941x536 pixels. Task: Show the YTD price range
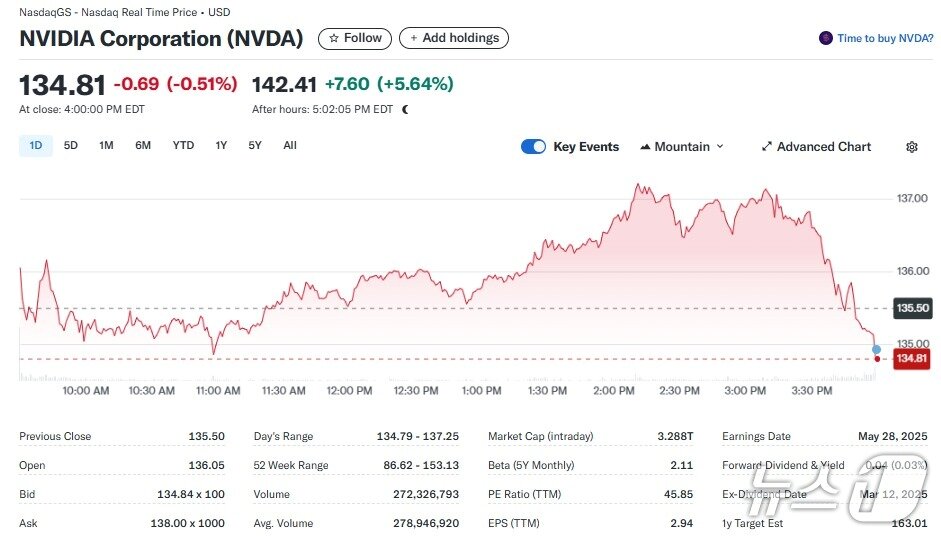(x=183, y=146)
